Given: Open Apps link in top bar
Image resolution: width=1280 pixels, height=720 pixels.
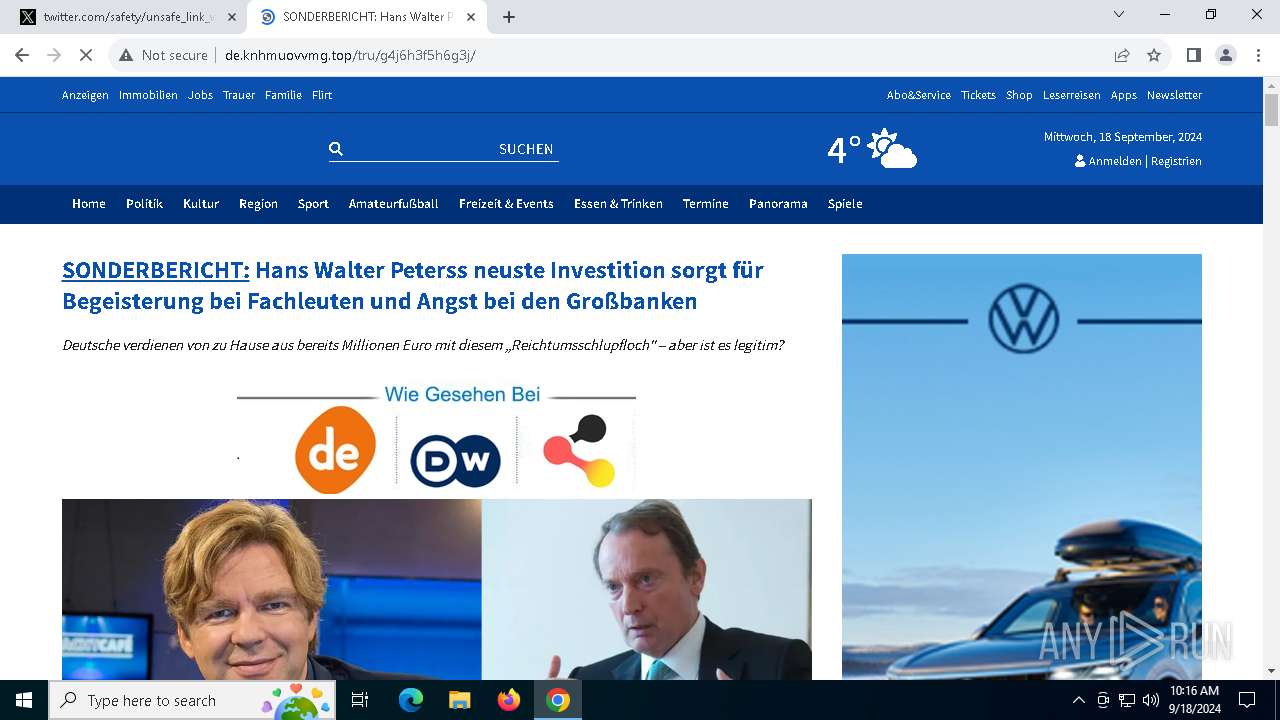Looking at the screenshot, I should tap(1124, 95).
